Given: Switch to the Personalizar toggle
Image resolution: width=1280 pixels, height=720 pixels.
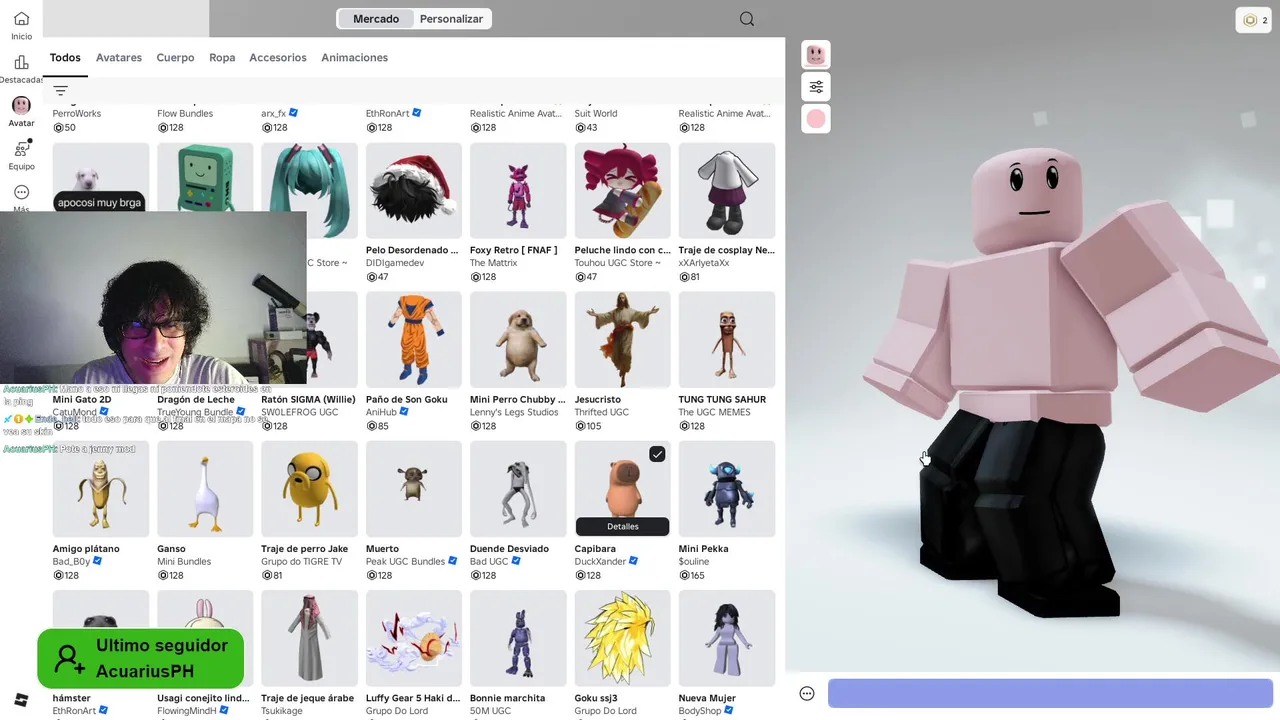Looking at the screenshot, I should [x=451, y=19].
